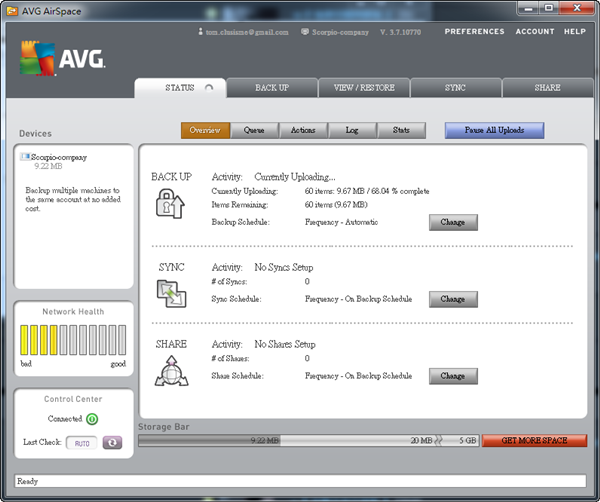Minimize the AVG AirSpace window
Screen dimensions: 600x502
(528, 8)
